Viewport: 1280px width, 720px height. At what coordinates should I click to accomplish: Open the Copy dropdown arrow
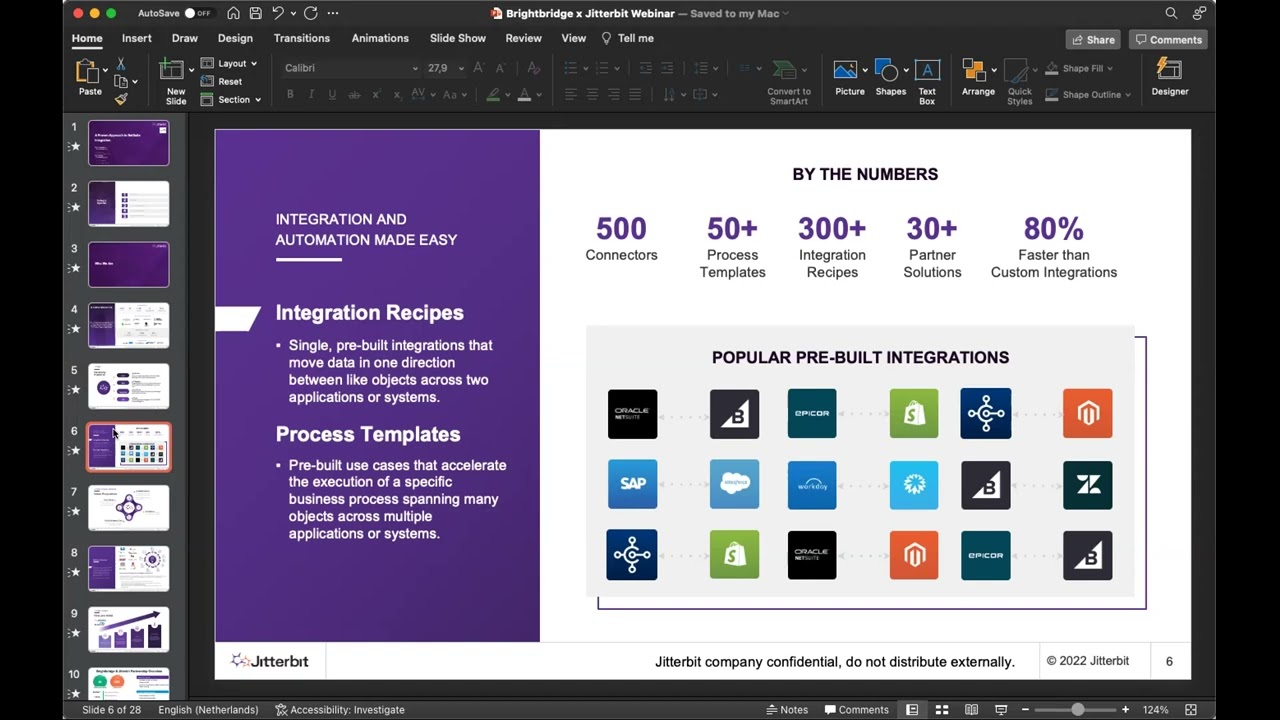pos(135,82)
